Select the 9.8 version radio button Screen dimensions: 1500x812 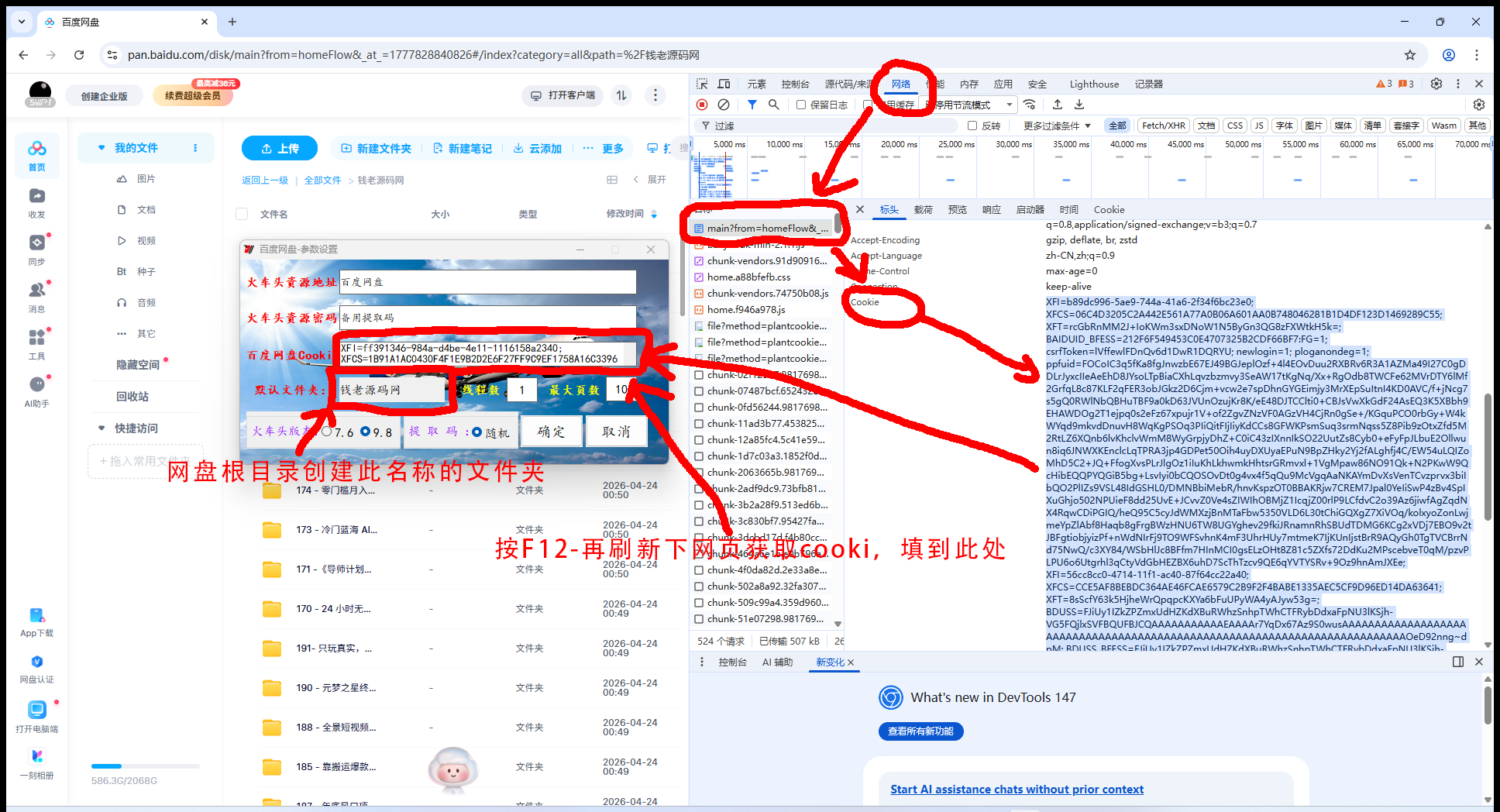365,432
